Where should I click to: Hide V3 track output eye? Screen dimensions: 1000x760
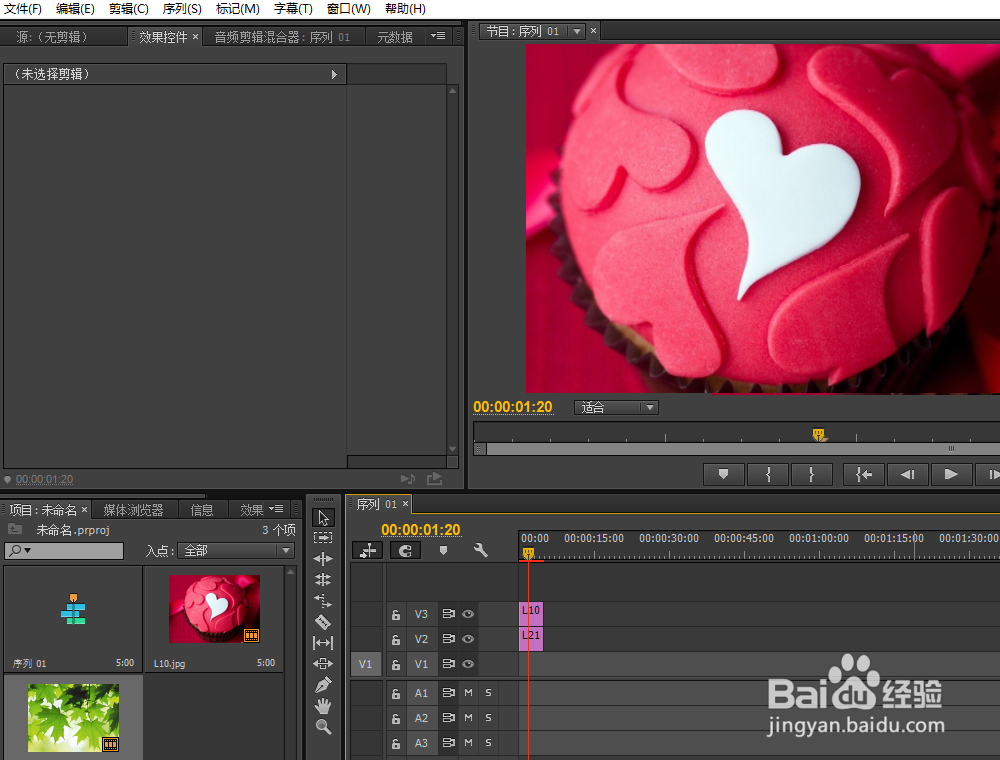click(x=468, y=614)
